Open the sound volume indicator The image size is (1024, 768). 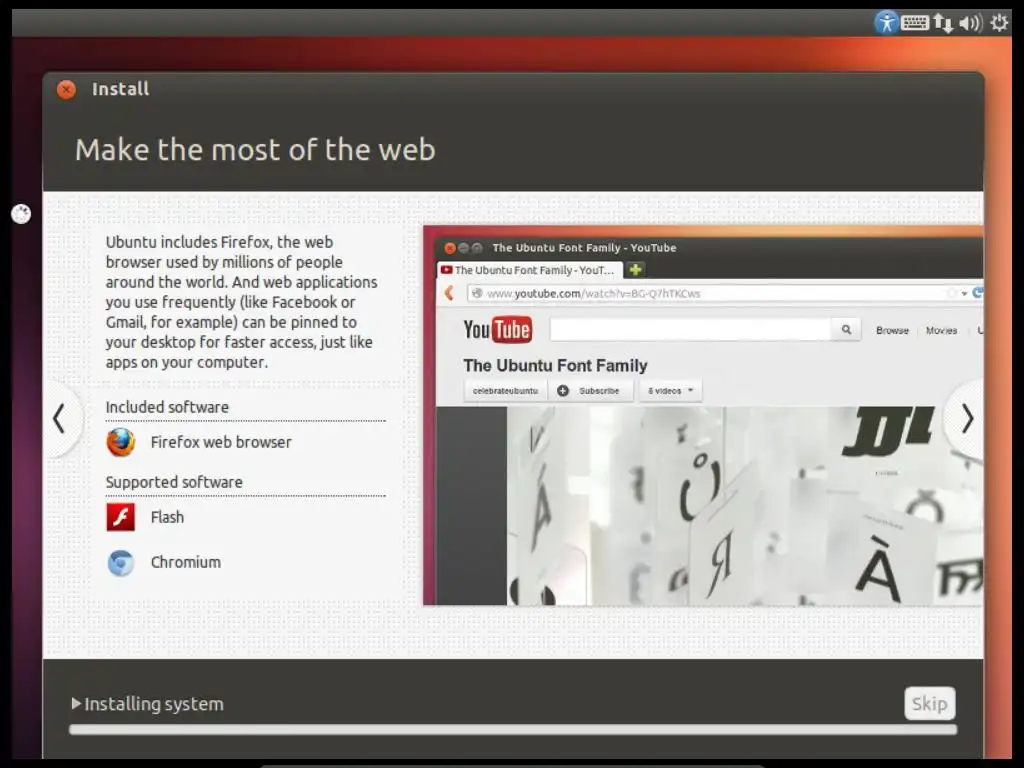pos(970,24)
